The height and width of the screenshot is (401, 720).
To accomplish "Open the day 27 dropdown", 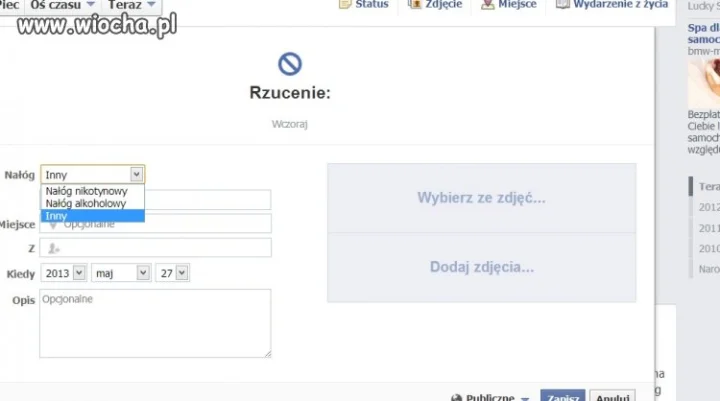I will (172, 273).
